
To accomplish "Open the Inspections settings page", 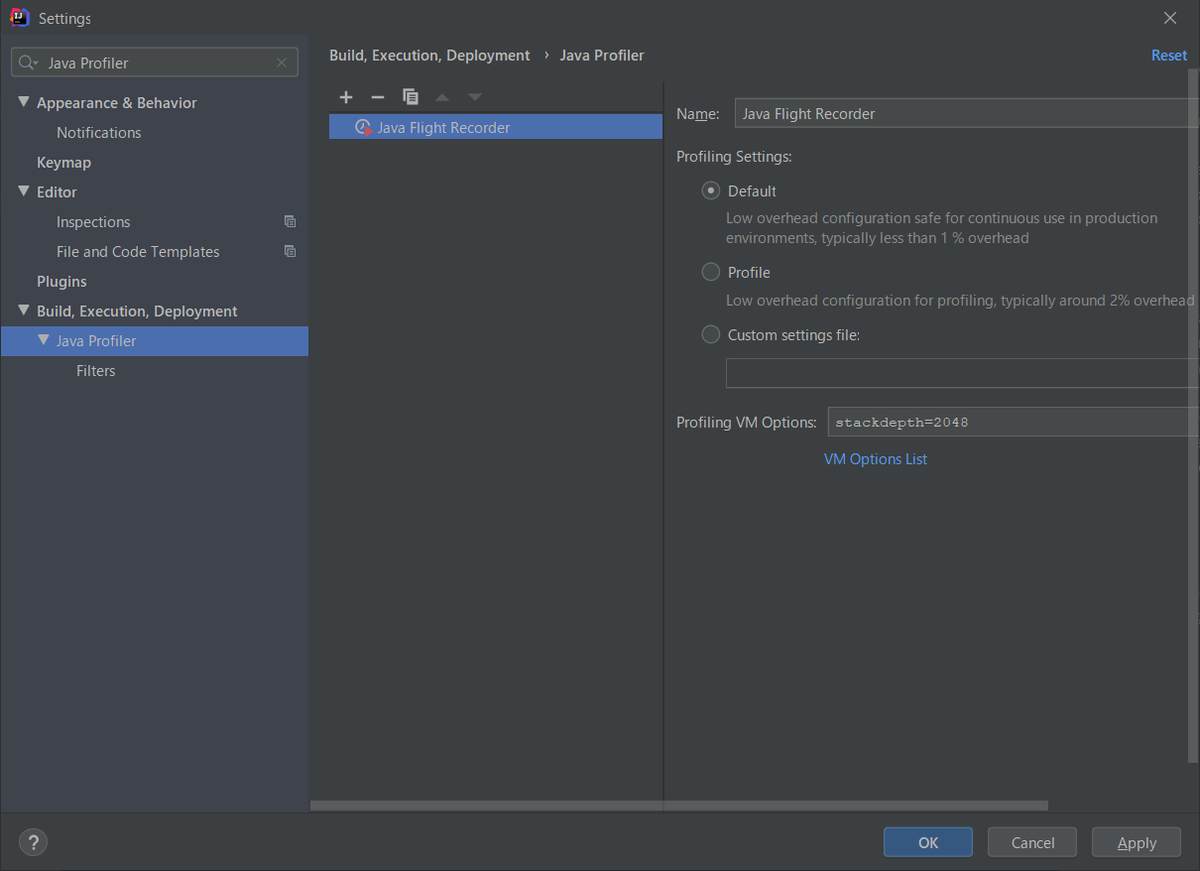I will (93, 222).
